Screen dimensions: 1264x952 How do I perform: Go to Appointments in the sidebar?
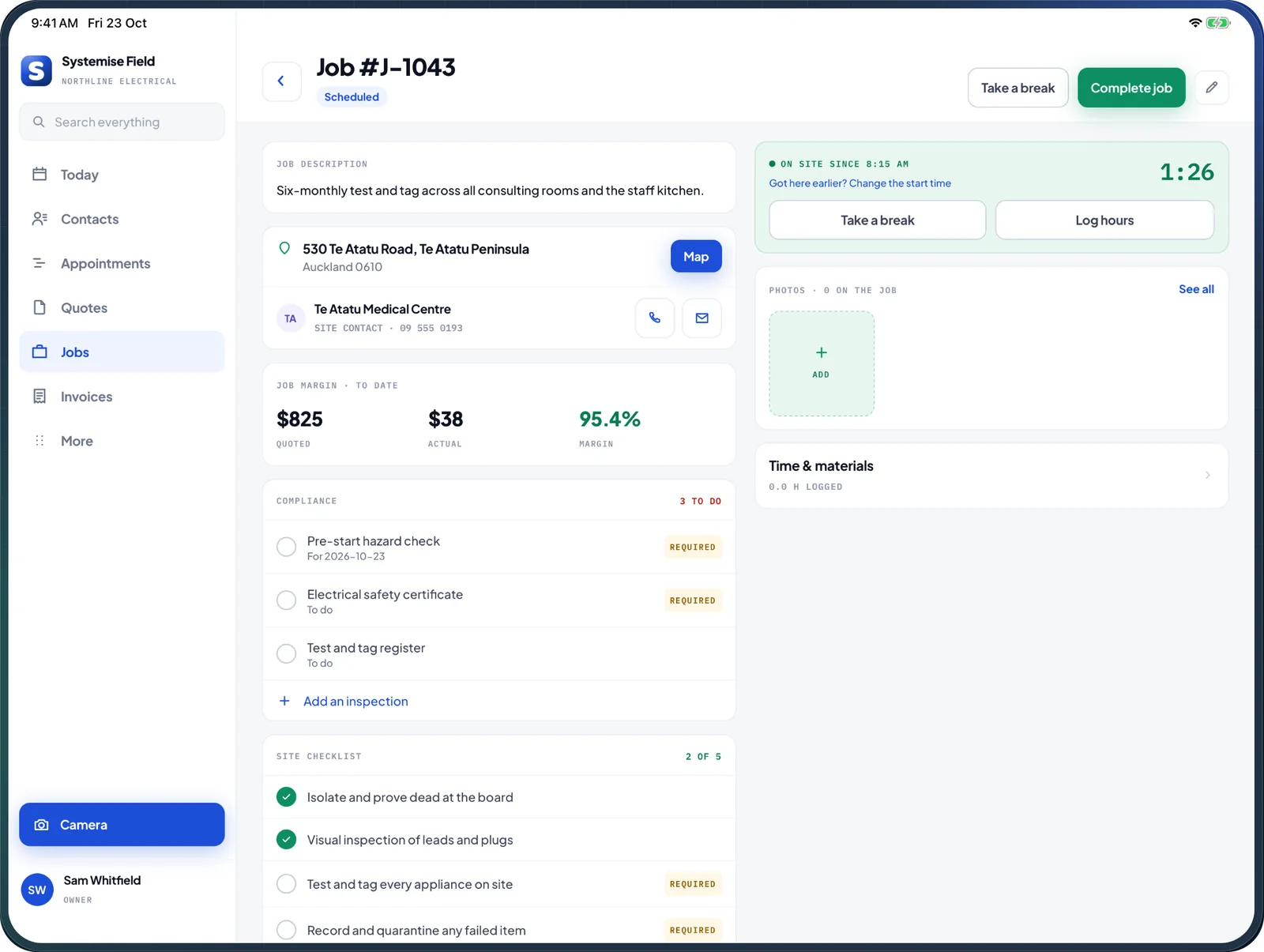click(x=122, y=263)
